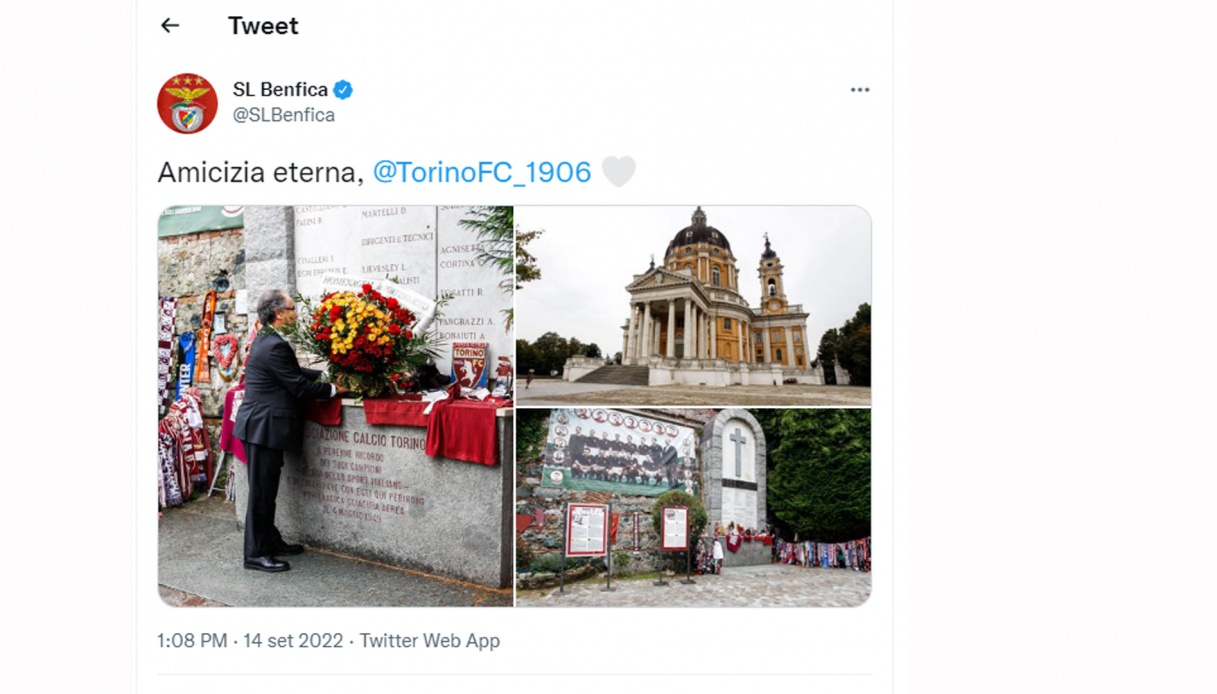Viewport: 1217px width, 694px height.
Task: Go back using the arrow icon
Action: point(170,26)
